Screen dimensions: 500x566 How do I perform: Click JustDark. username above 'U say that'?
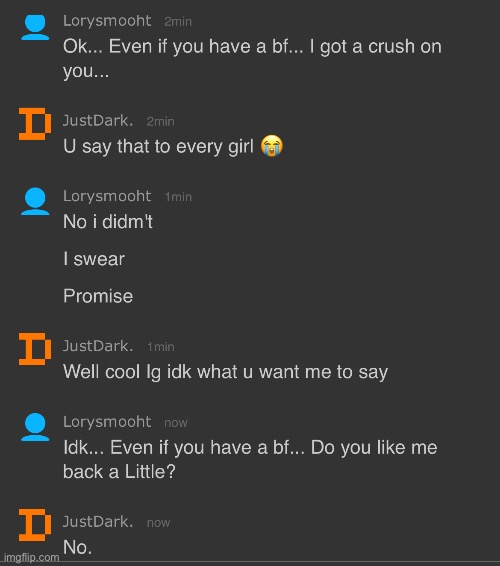[x=98, y=121]
